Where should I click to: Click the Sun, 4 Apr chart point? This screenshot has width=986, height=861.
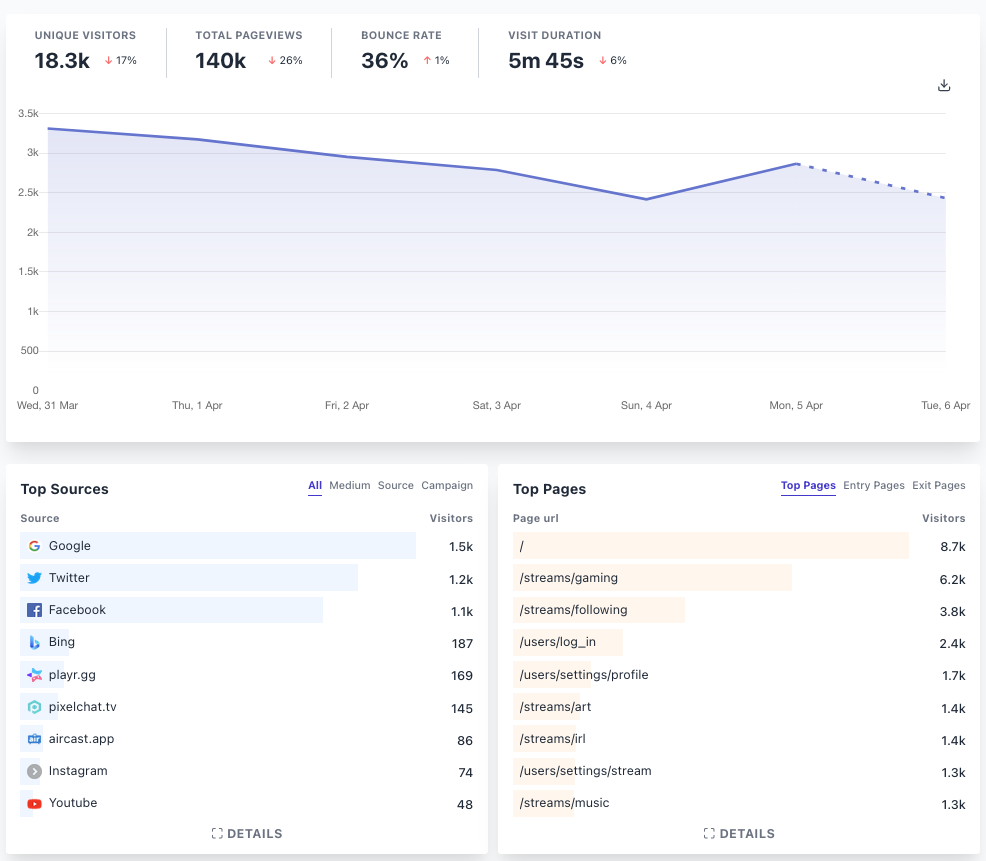[646, 199]
